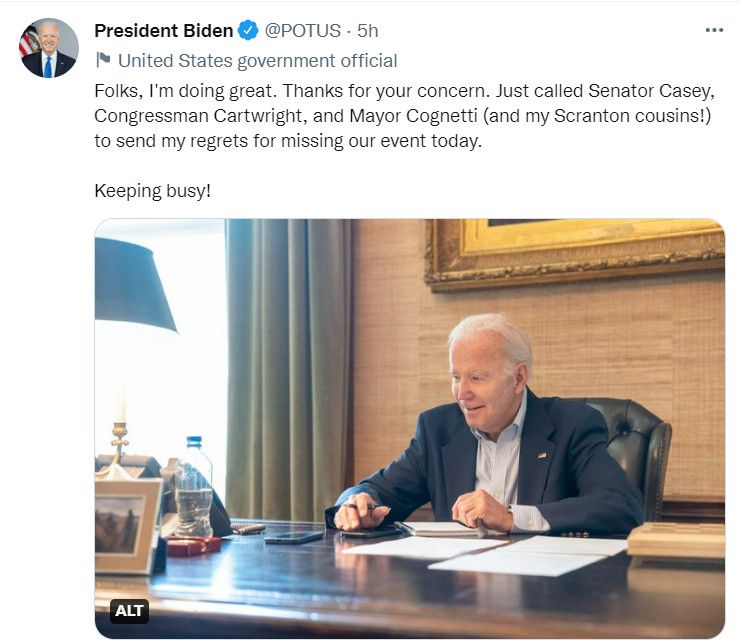Open the three-dot more options menu
This screenshot has width=740, height=644.
coord(713,31)
